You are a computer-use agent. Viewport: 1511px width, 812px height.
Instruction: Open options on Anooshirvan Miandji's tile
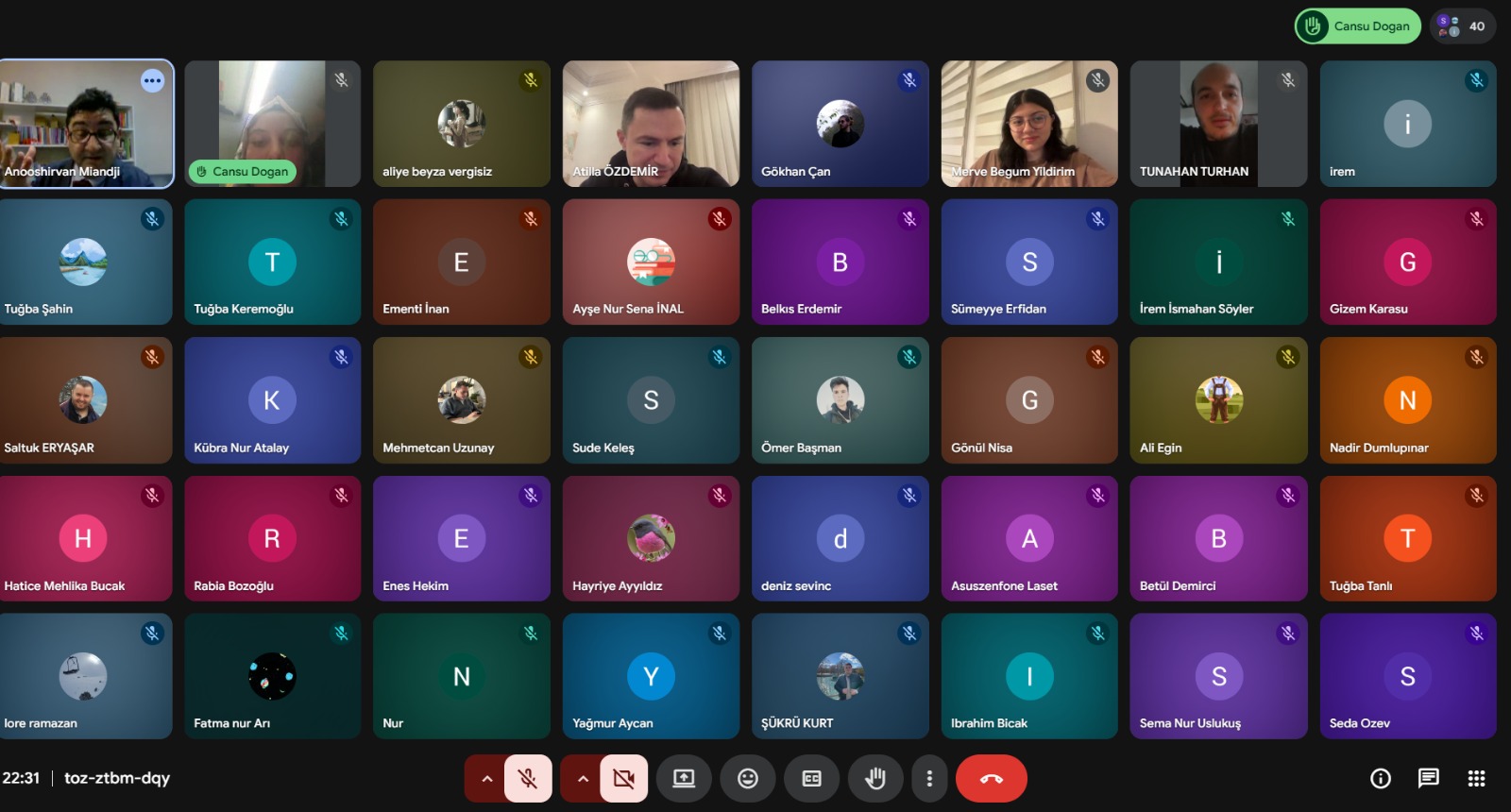click(152, 81)
